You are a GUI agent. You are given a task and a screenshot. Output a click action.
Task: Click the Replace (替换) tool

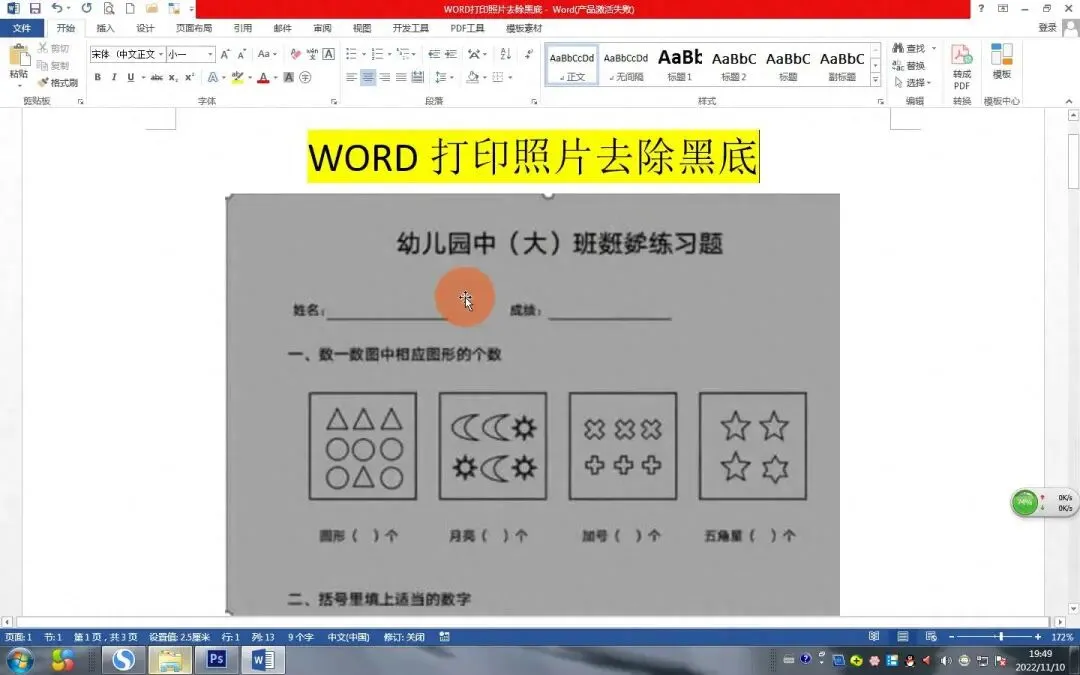[908, 65]
